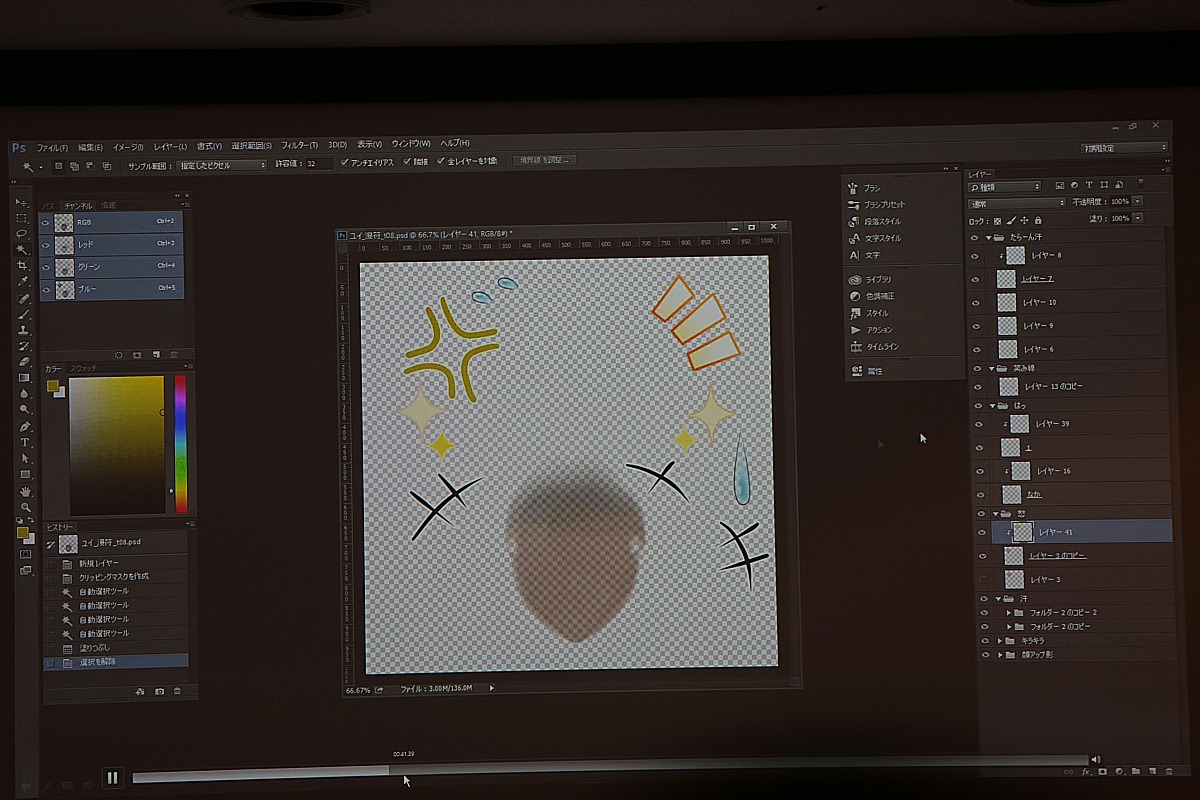
Task: Uncheck the アンチエイリアス checkbox
Action: [345, 162]
